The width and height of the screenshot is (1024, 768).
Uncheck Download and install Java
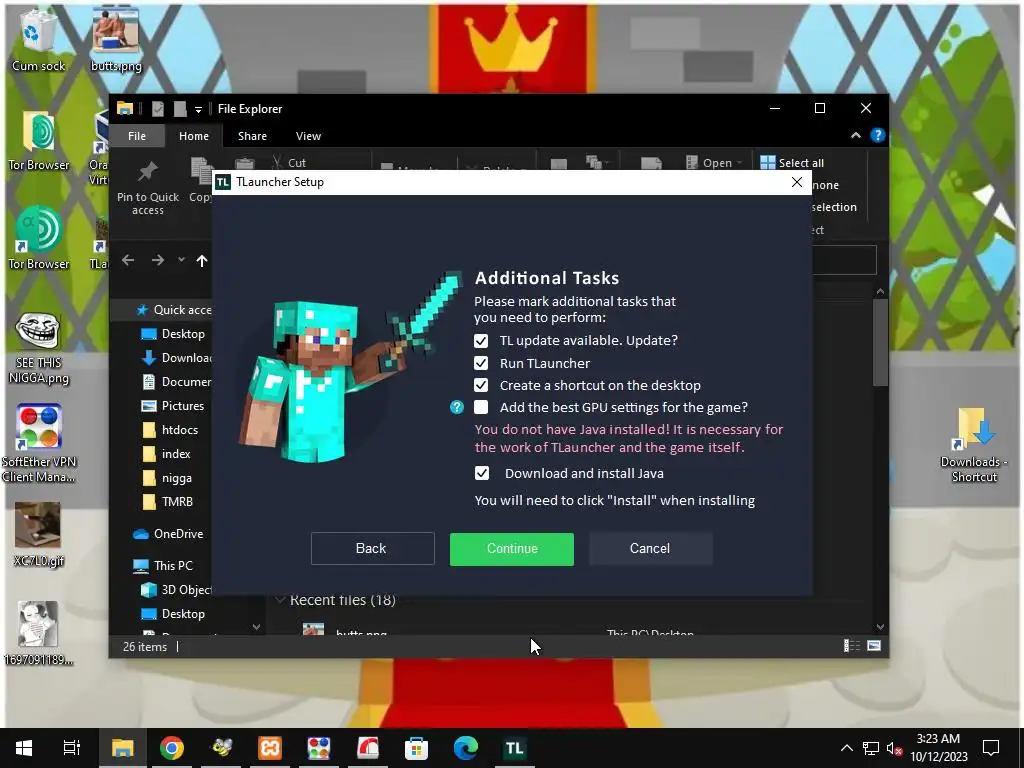481,473
